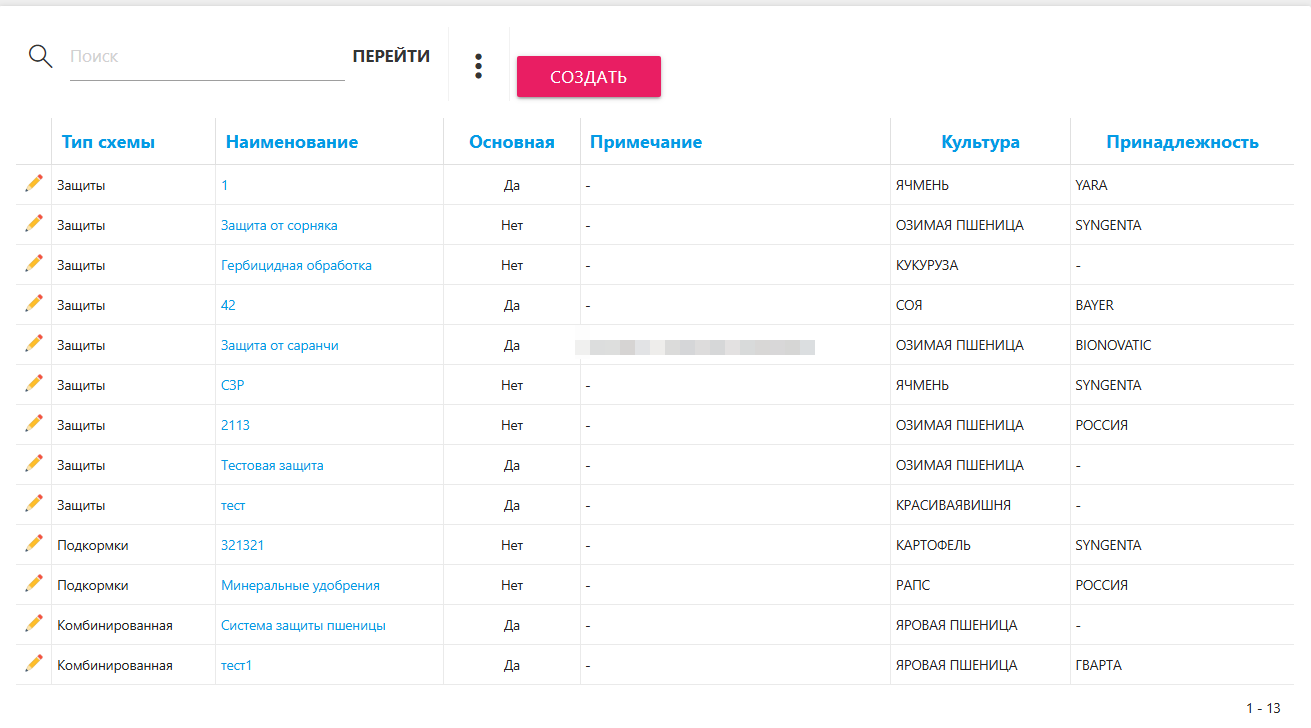This screenshot has width=1311, height=728.
Task: Open the СЗР scheme link
Action: pos(232,385)
